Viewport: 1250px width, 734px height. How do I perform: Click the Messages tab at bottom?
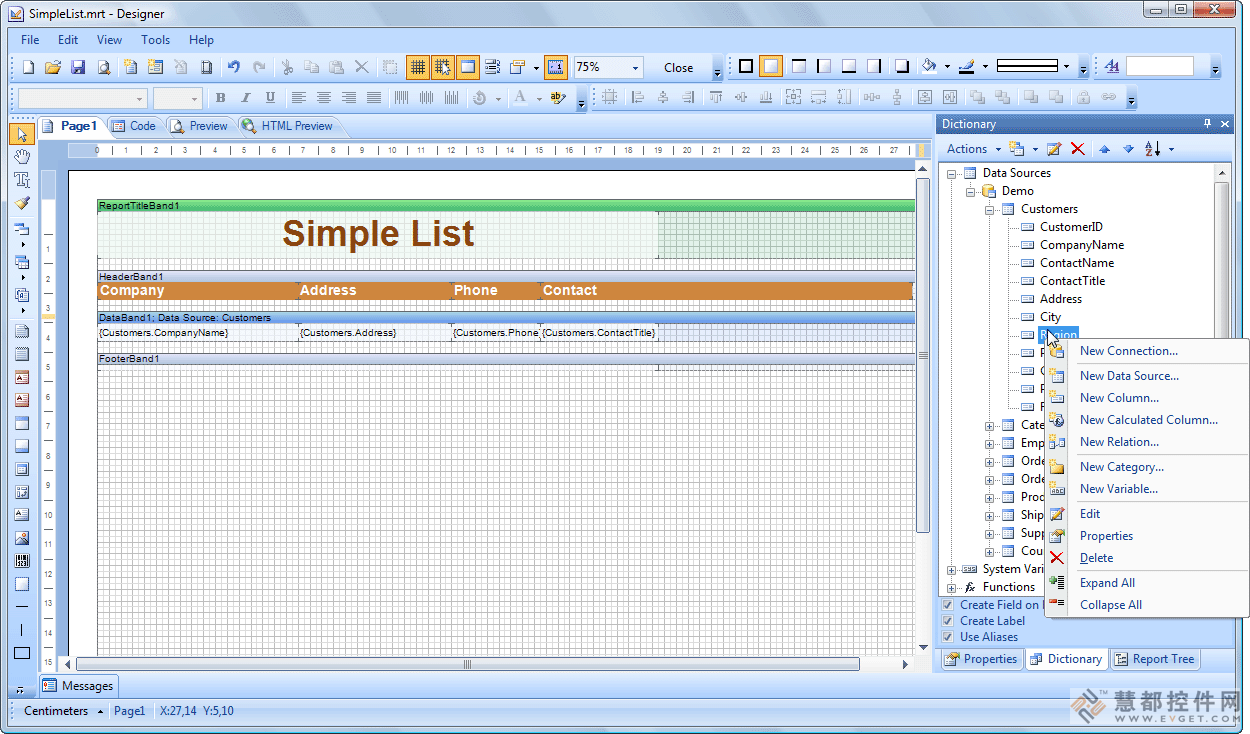click(x=78, y=686)
